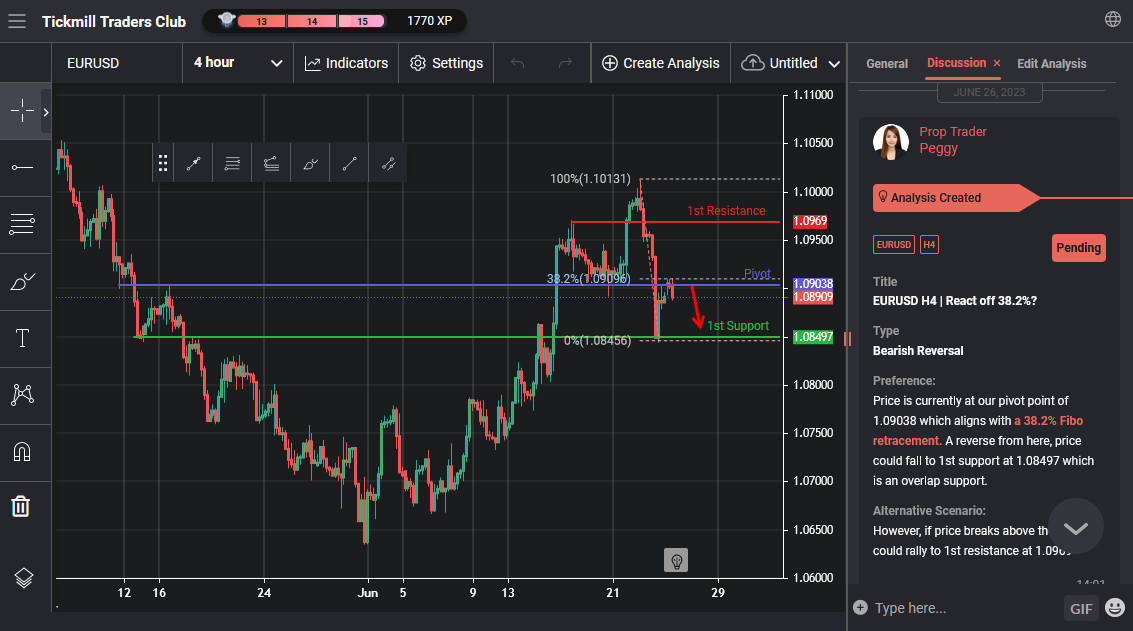Pick the Fib channel tool in floating toolbar
The height and width of the screenshot is (631, 1133).
271,164
